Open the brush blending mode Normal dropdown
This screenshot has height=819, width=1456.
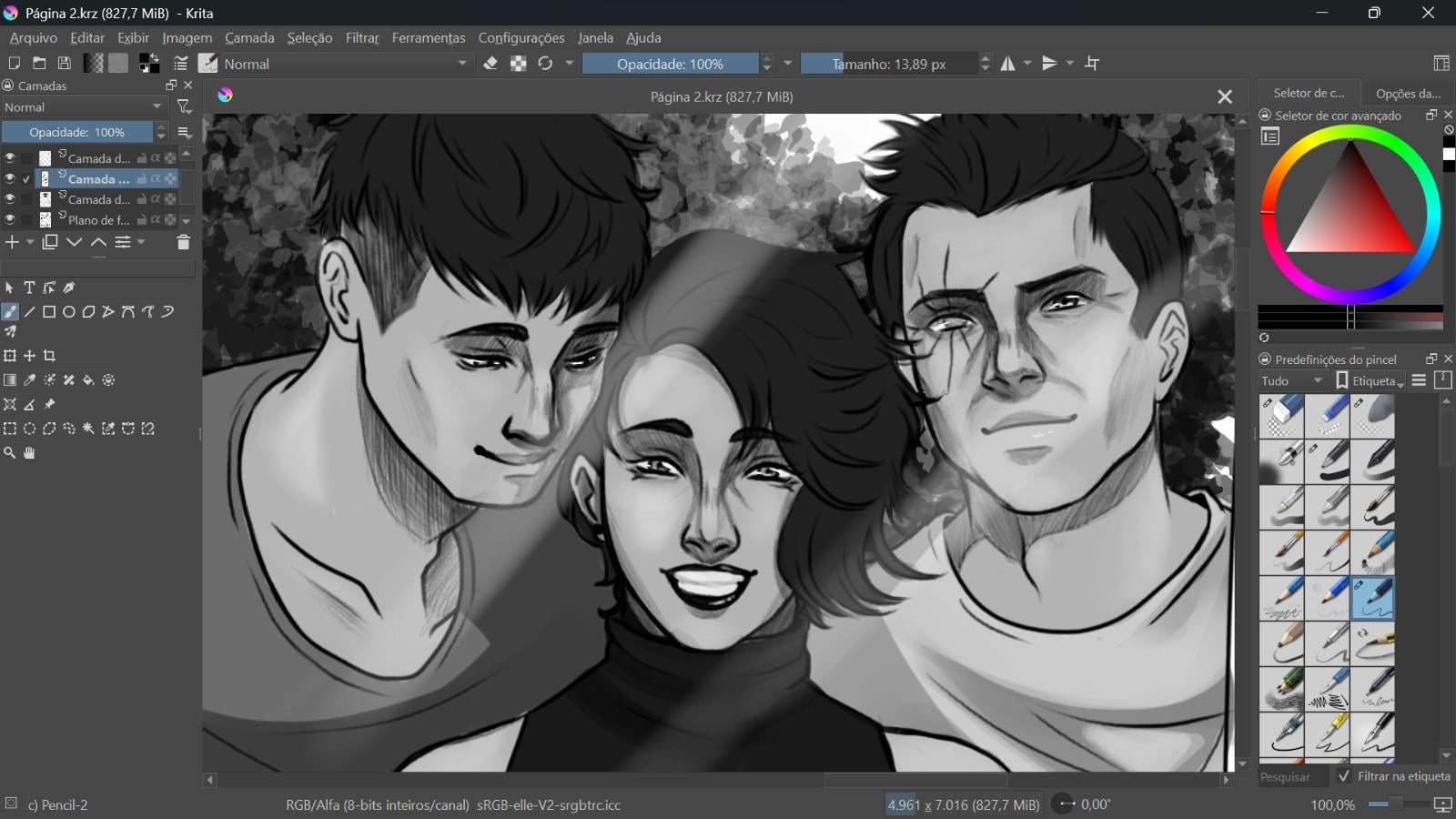point(346,64)
